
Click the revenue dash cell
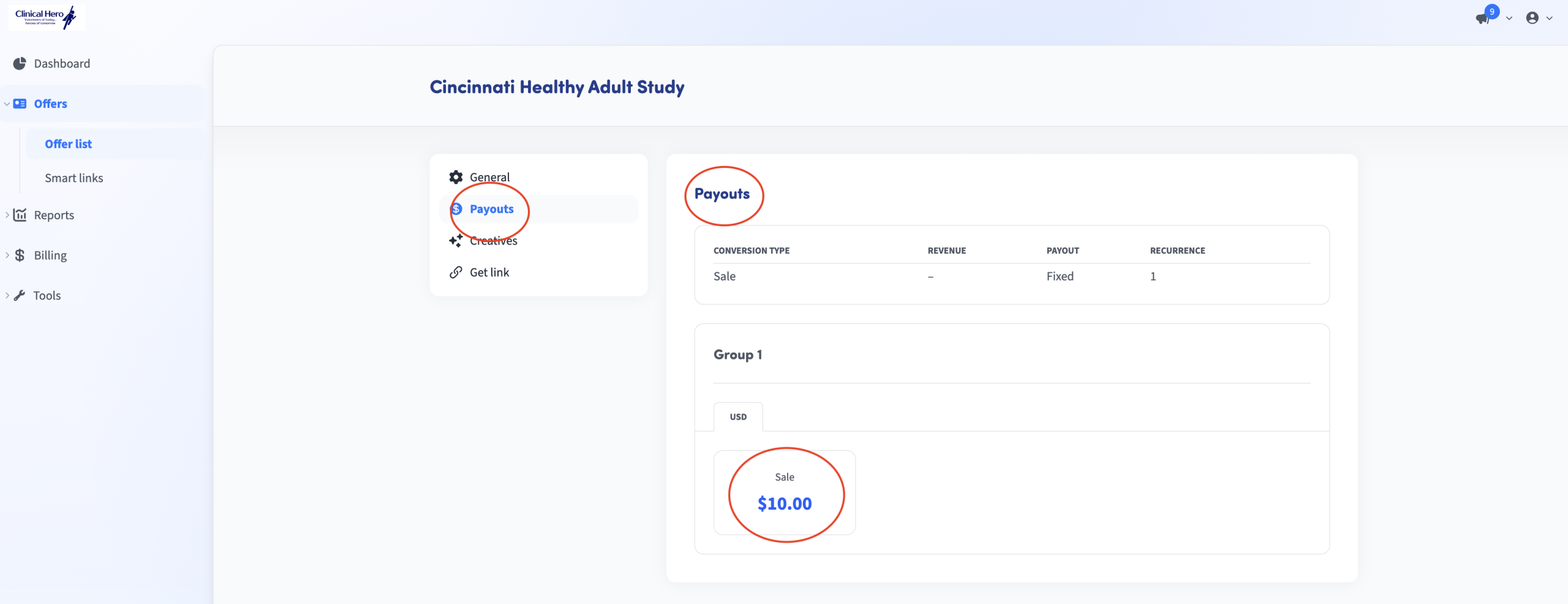pos(930,277)
